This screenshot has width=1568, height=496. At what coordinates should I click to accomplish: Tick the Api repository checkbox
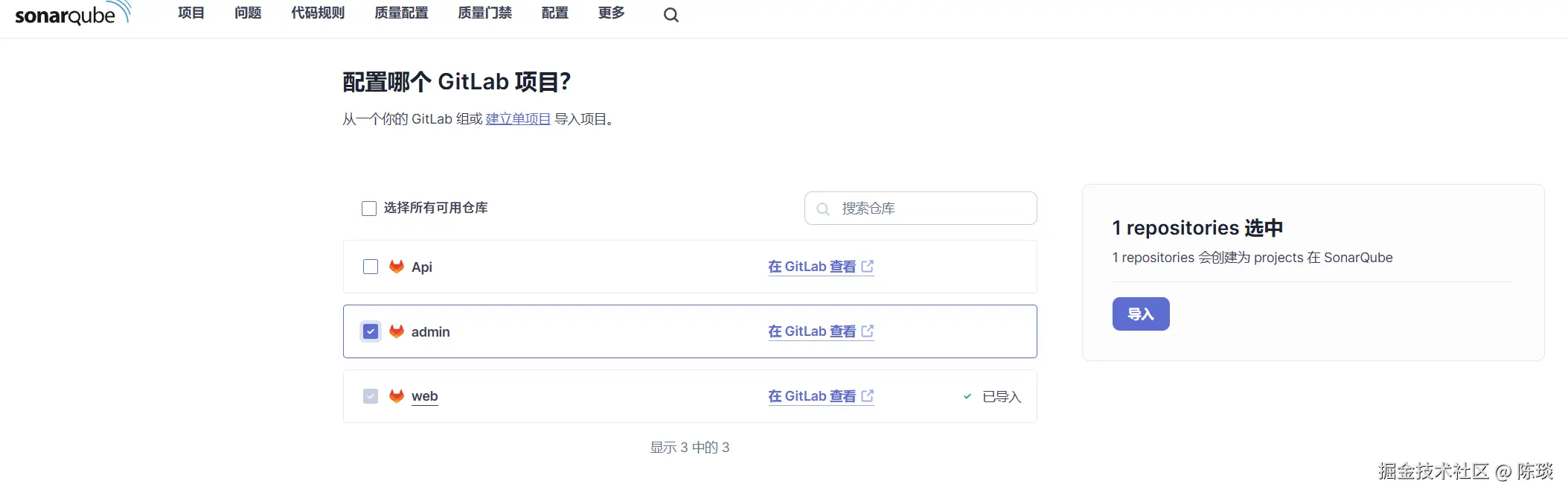(x=371, y=267)
